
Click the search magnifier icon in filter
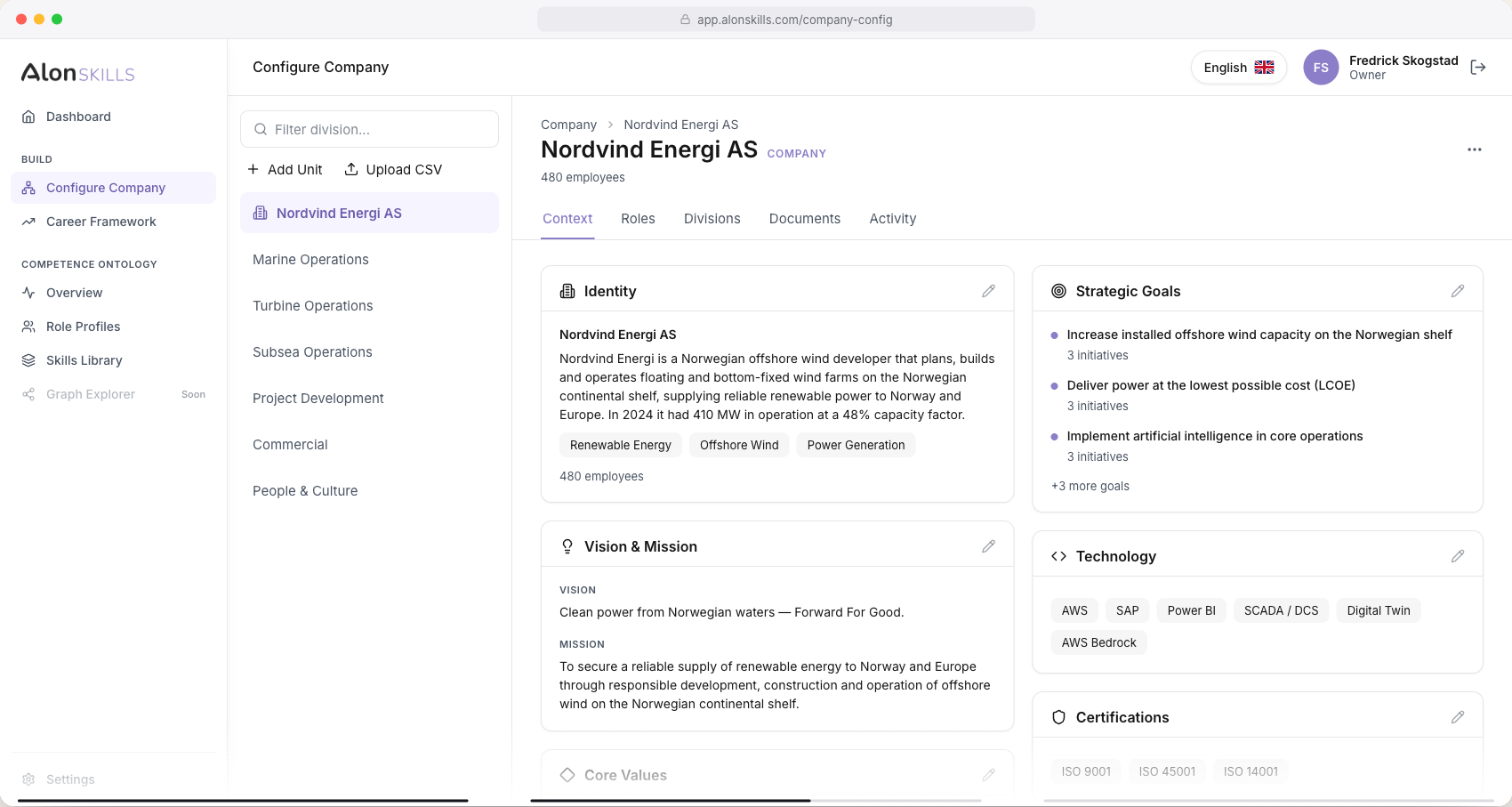tap(261, 129)
